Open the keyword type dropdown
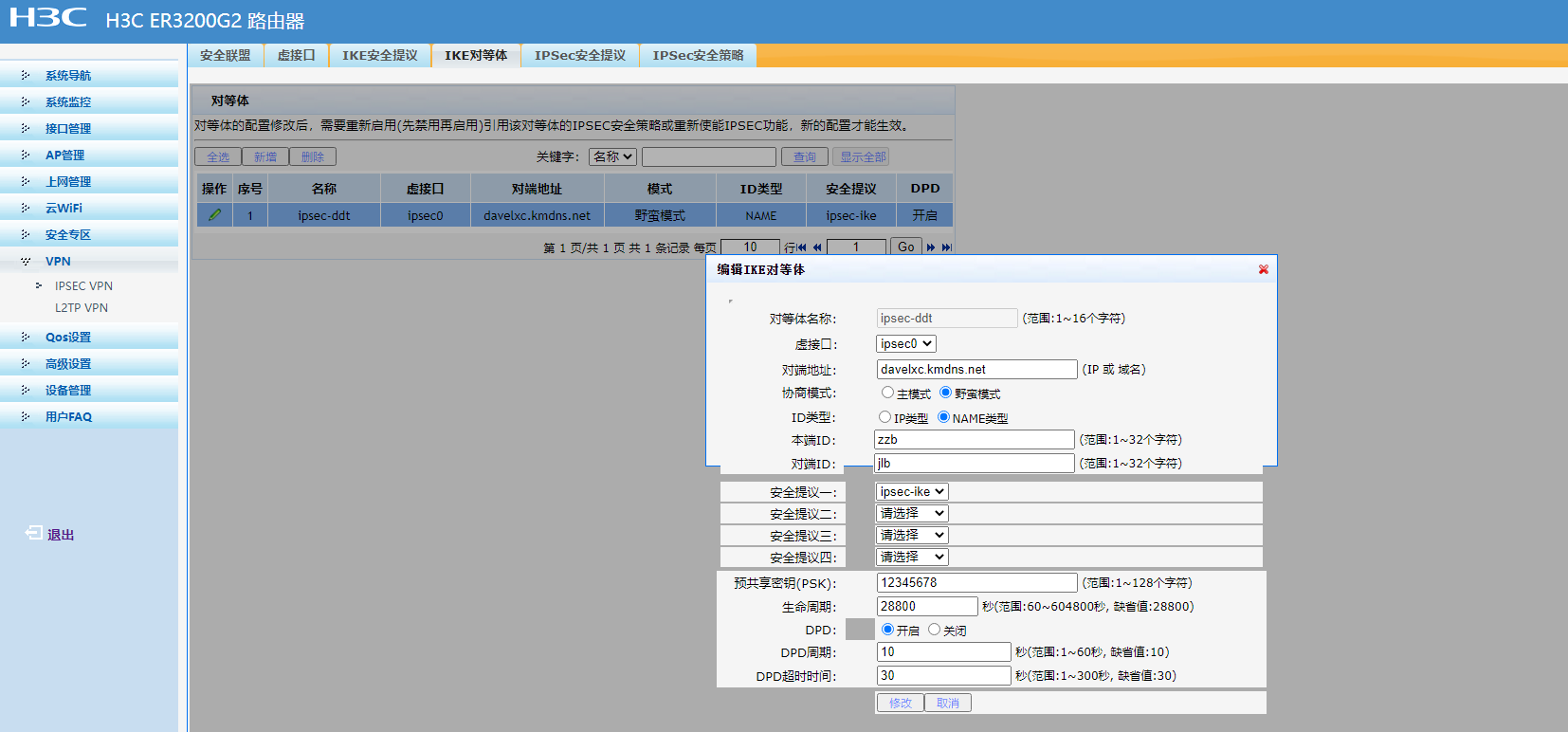1568x732 pixels. click(x=611, y=157)
